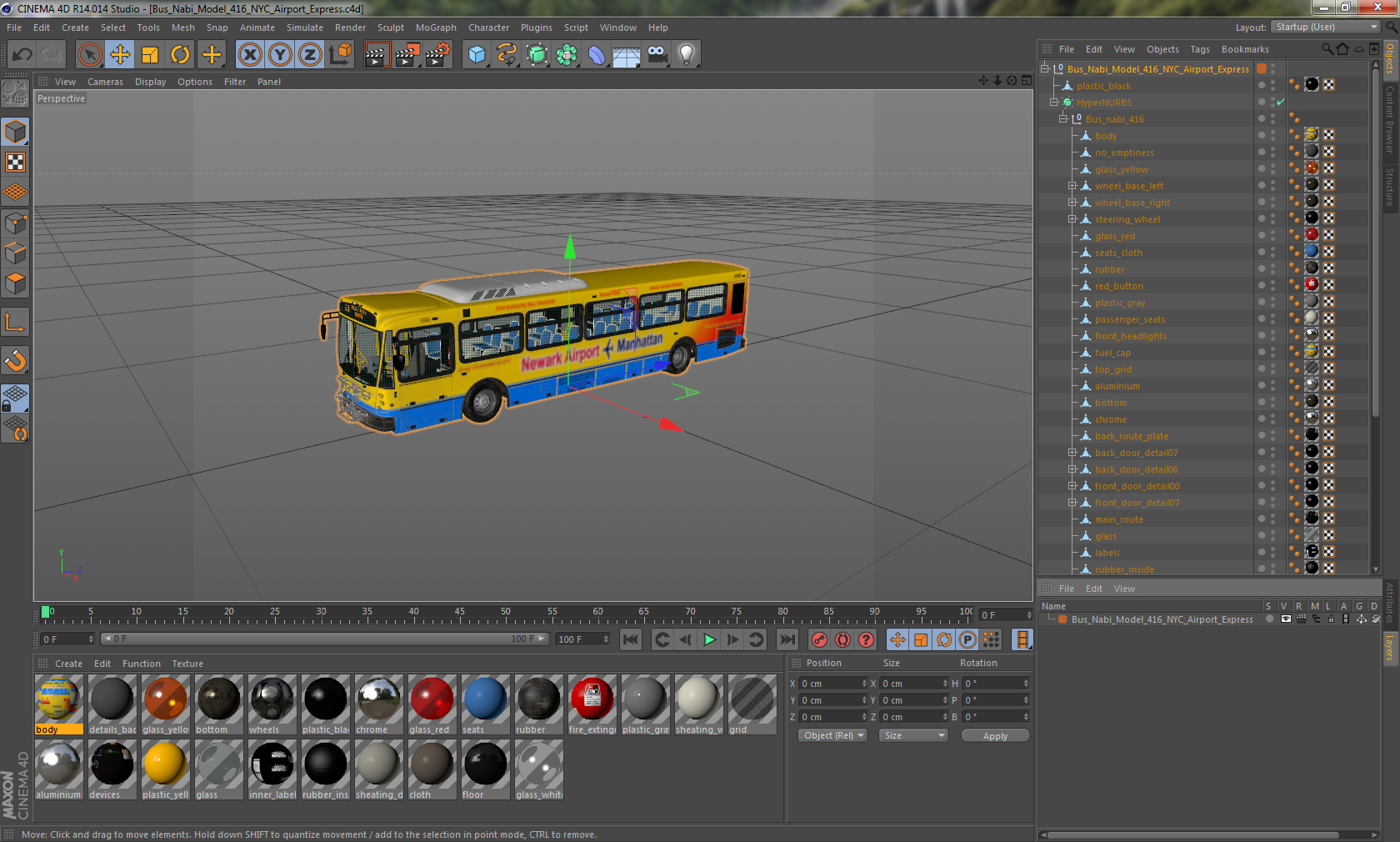1400x842 pixels.
Task: Open the Sculpt menu
Action: (x=390, y=28)
